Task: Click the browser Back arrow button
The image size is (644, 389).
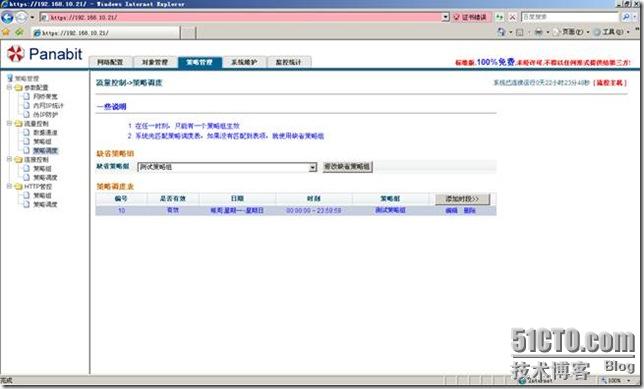Action: click(7, 17)
